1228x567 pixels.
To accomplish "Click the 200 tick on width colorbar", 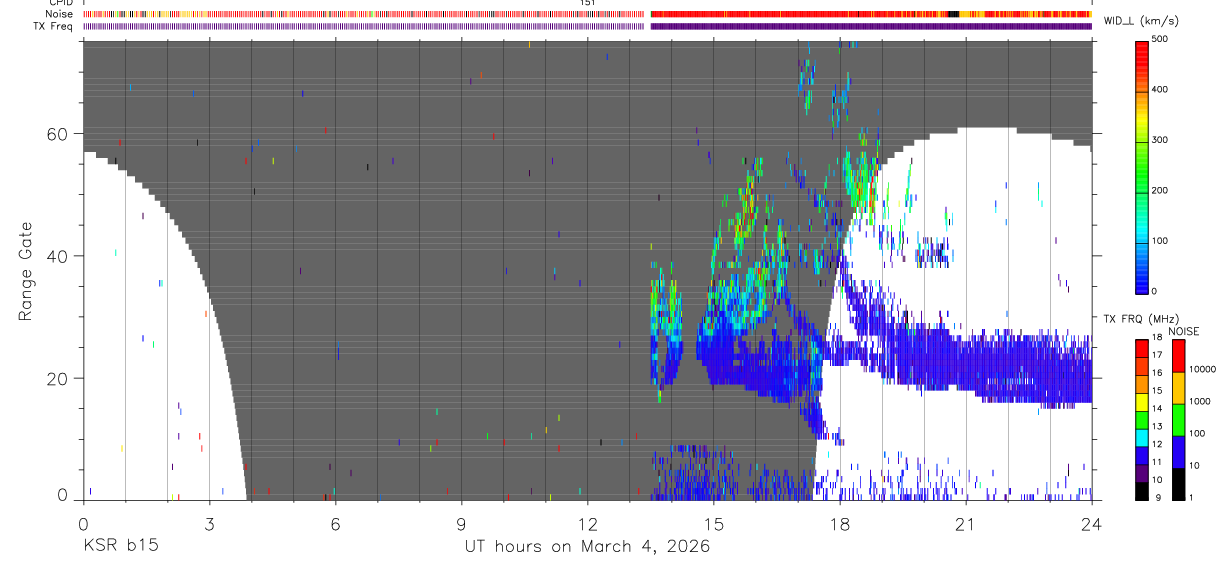I will (1160, 190).
